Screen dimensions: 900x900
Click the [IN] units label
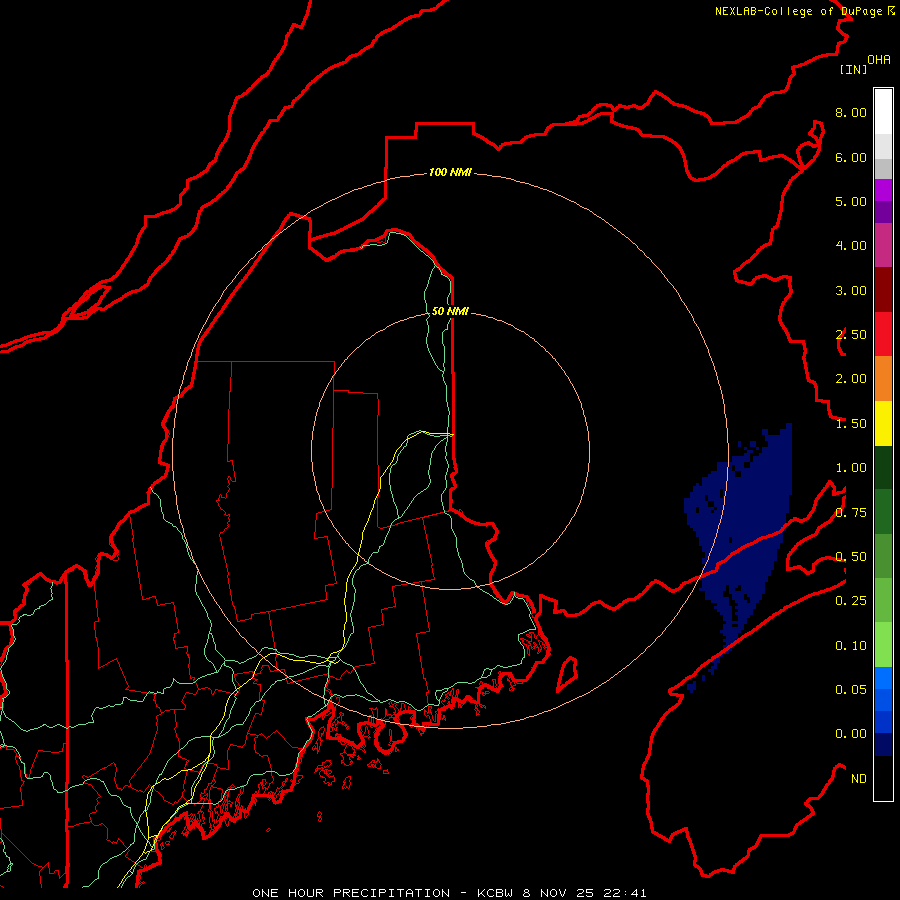tap(853, 69)
